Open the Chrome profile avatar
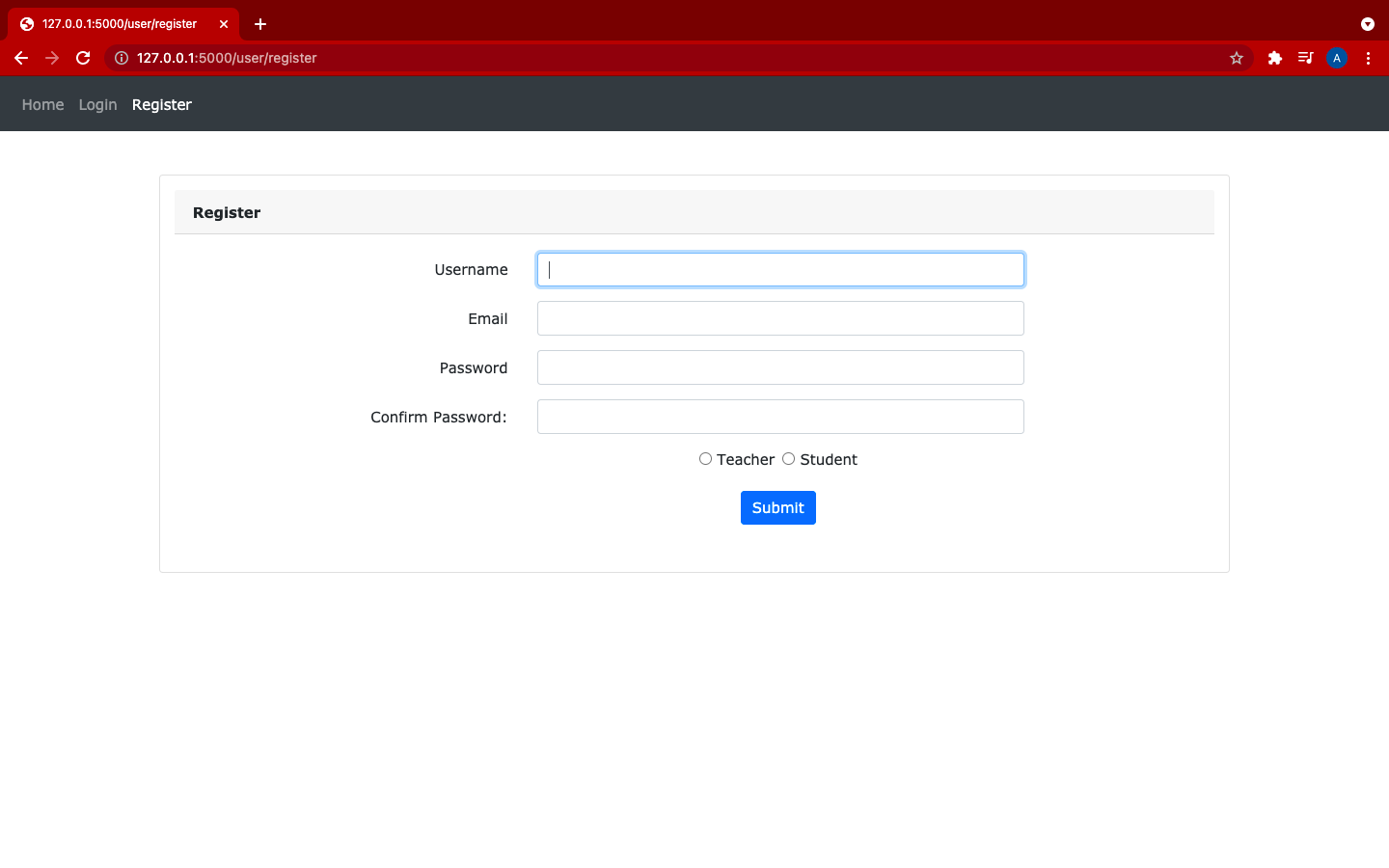 click(x=1337, y=58)
